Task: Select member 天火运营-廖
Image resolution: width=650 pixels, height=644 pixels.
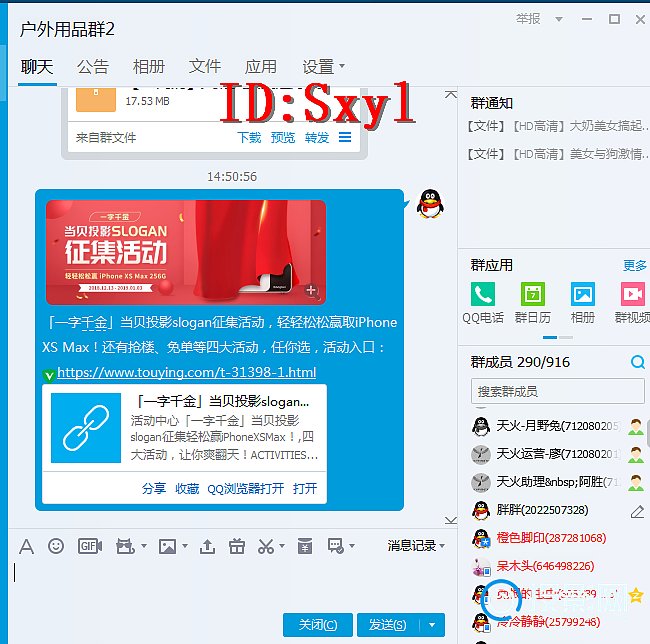Action: [558, 454]
